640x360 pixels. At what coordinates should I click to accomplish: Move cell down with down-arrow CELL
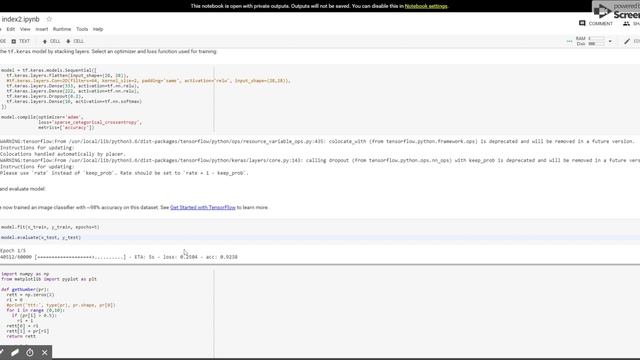(x=75, y=41)
